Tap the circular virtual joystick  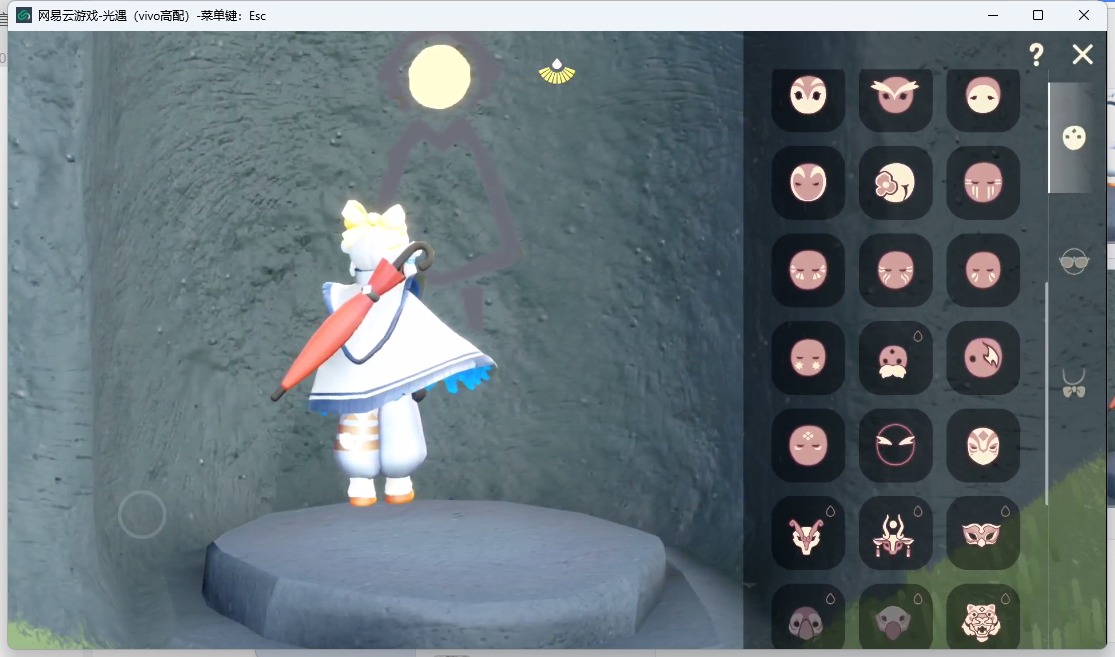tap(142, 514)
